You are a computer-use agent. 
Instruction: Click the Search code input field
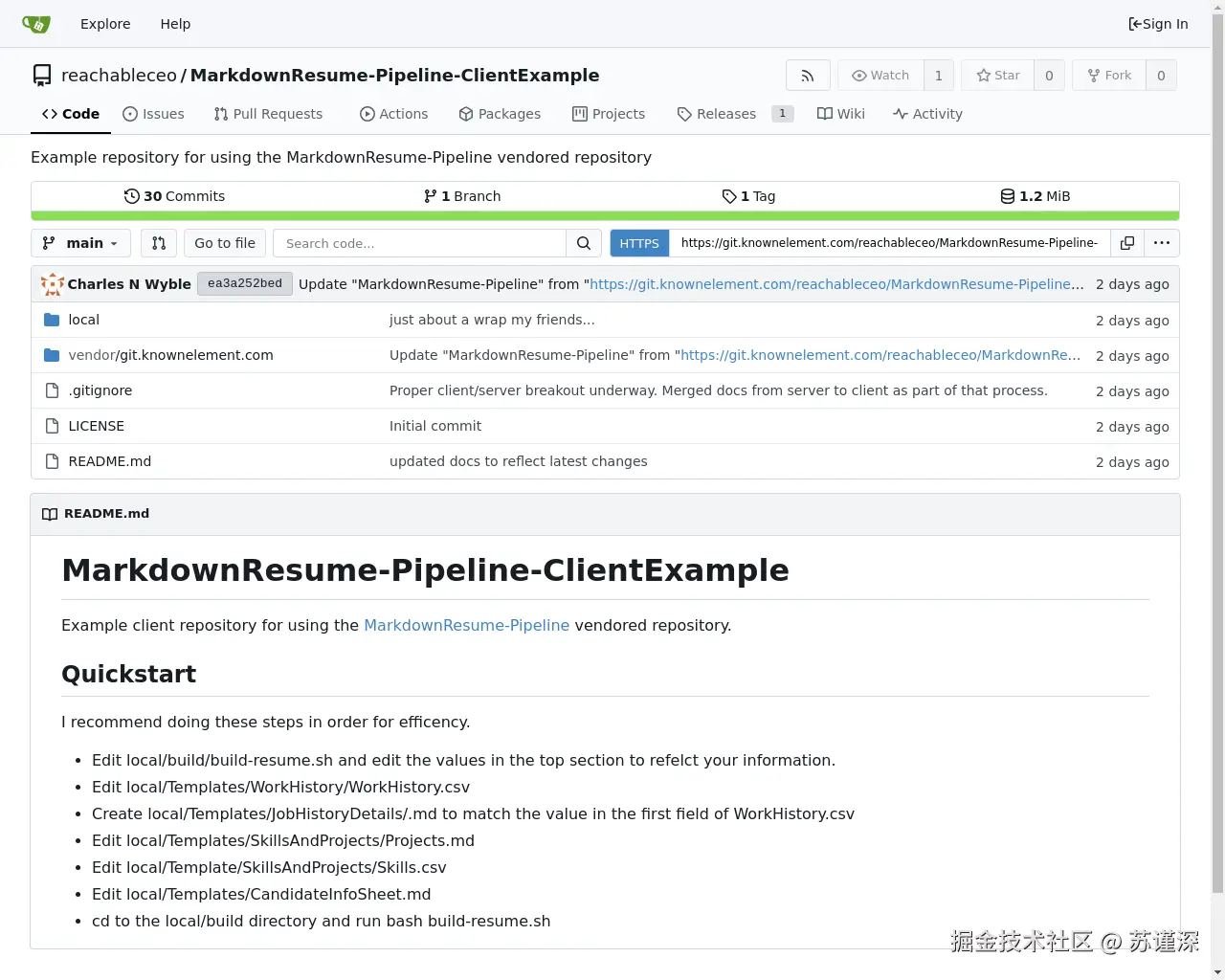click(x=420, y=243)
